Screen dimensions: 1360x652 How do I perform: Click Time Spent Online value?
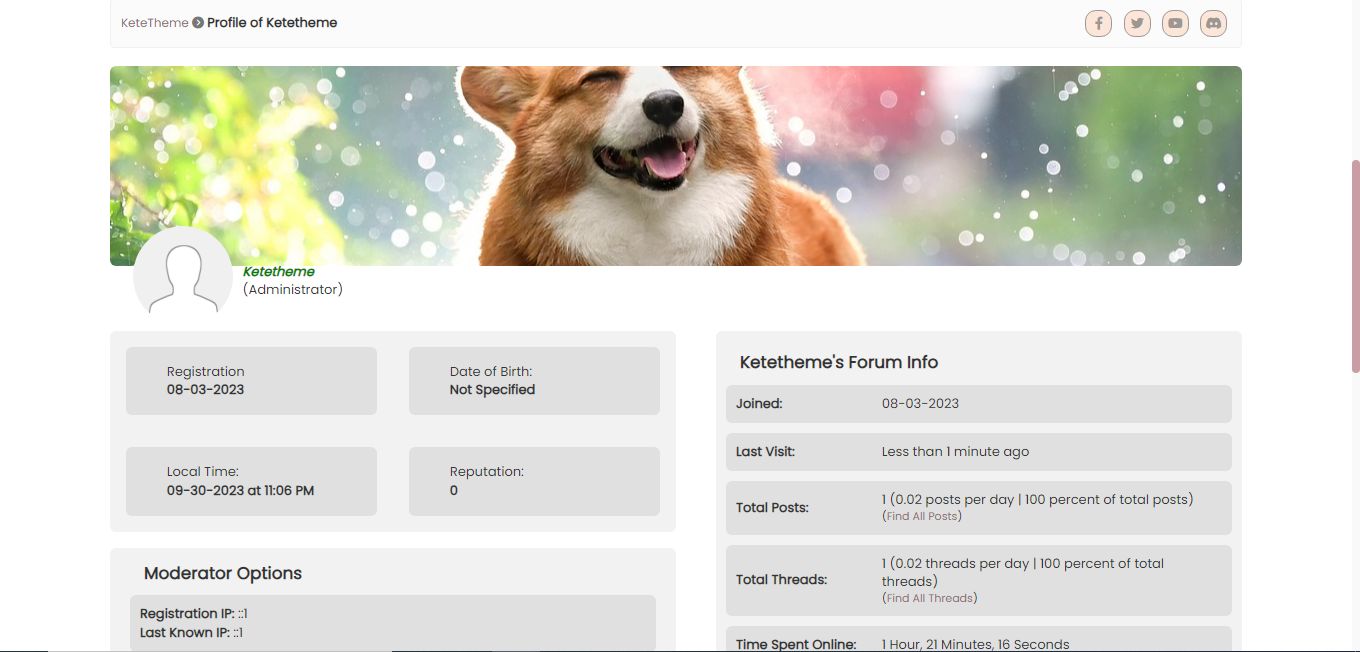pos(975,645)
